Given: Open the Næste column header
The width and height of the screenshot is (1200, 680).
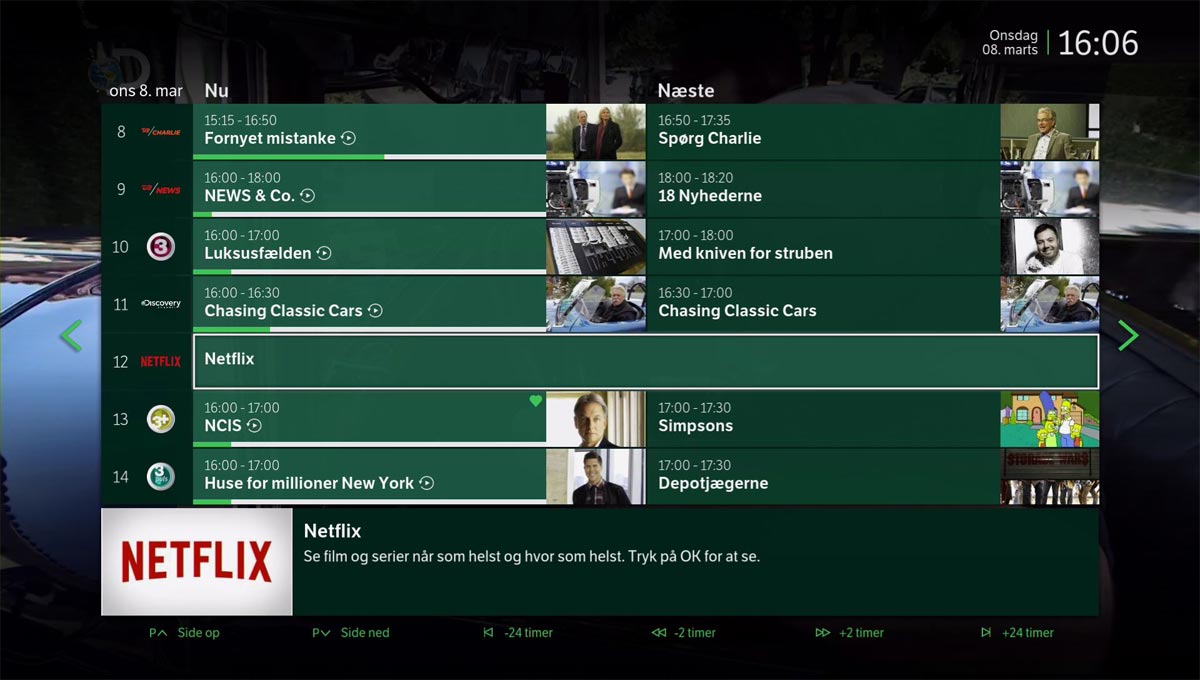Looking at the screenshot, I should [686, 90].
